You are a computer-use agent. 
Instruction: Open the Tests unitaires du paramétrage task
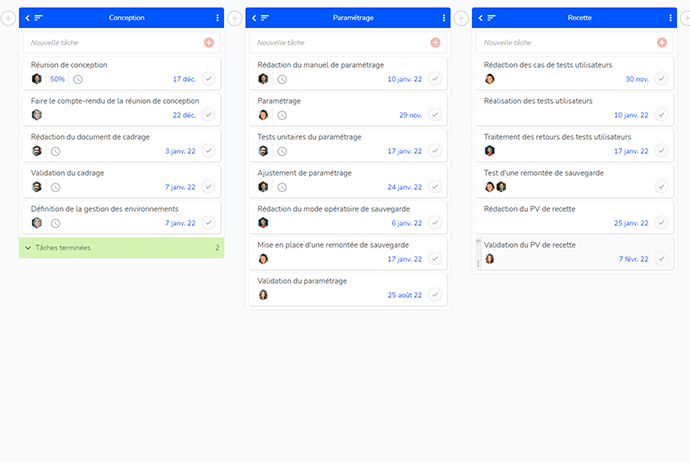point(309,137)
